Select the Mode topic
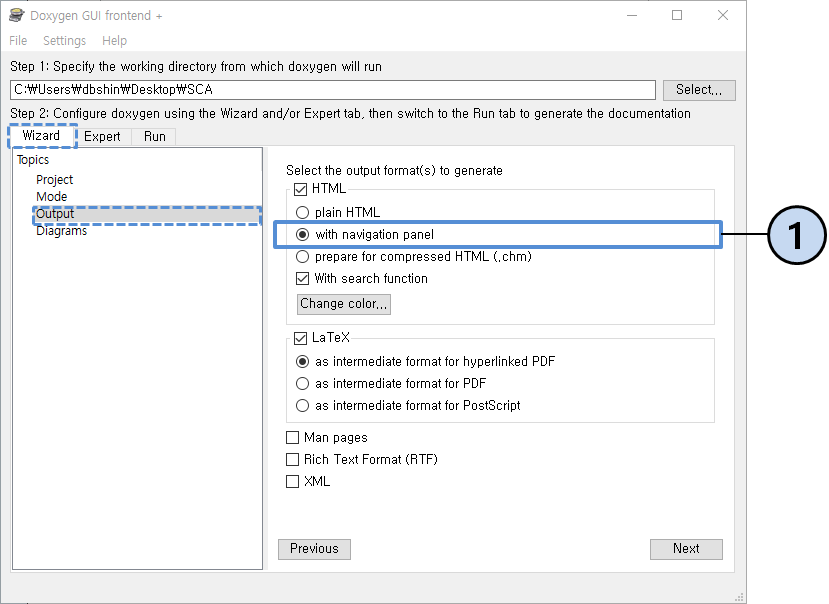Image resolution: width=829 pixels, height=604 pixels. point(52,197)
